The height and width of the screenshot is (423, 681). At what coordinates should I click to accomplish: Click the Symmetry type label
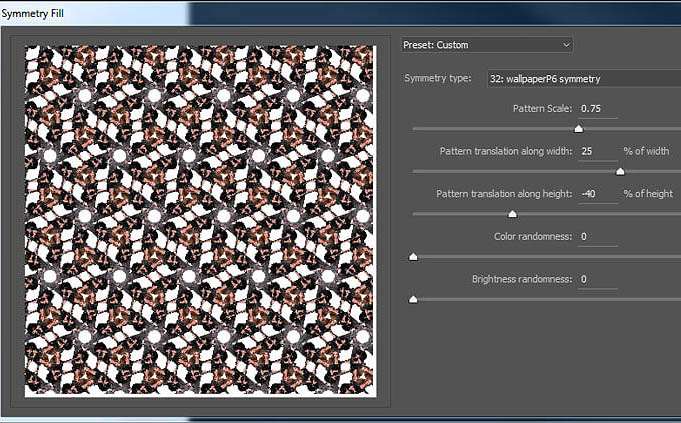(437, 79)
